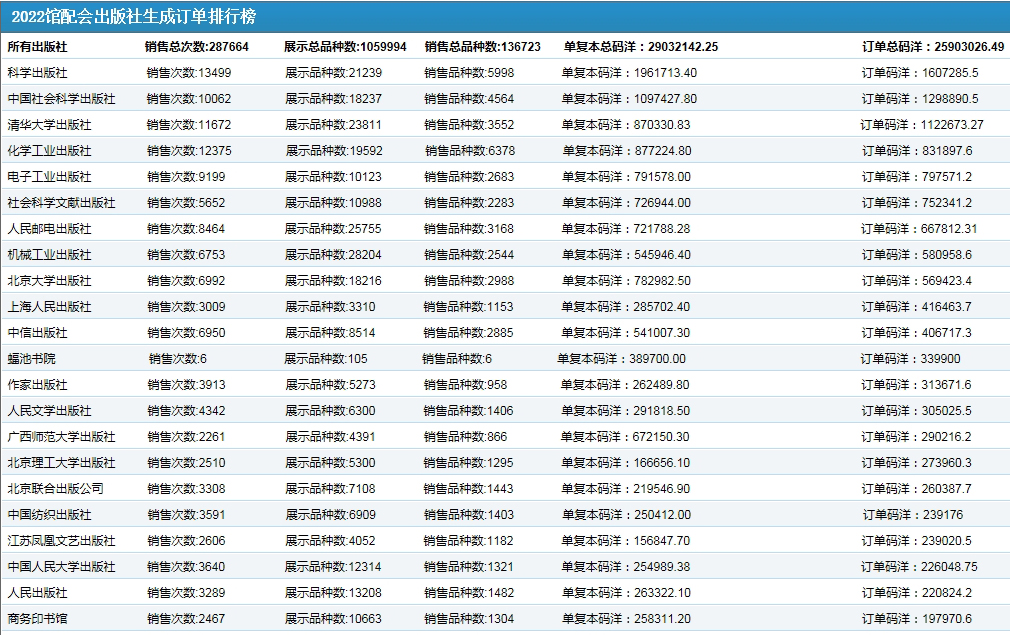Select the 北京大学出版社 publisher name
Image resolution: width=1010 pixels, height=635 pixels.
click(x=49, y=281)
